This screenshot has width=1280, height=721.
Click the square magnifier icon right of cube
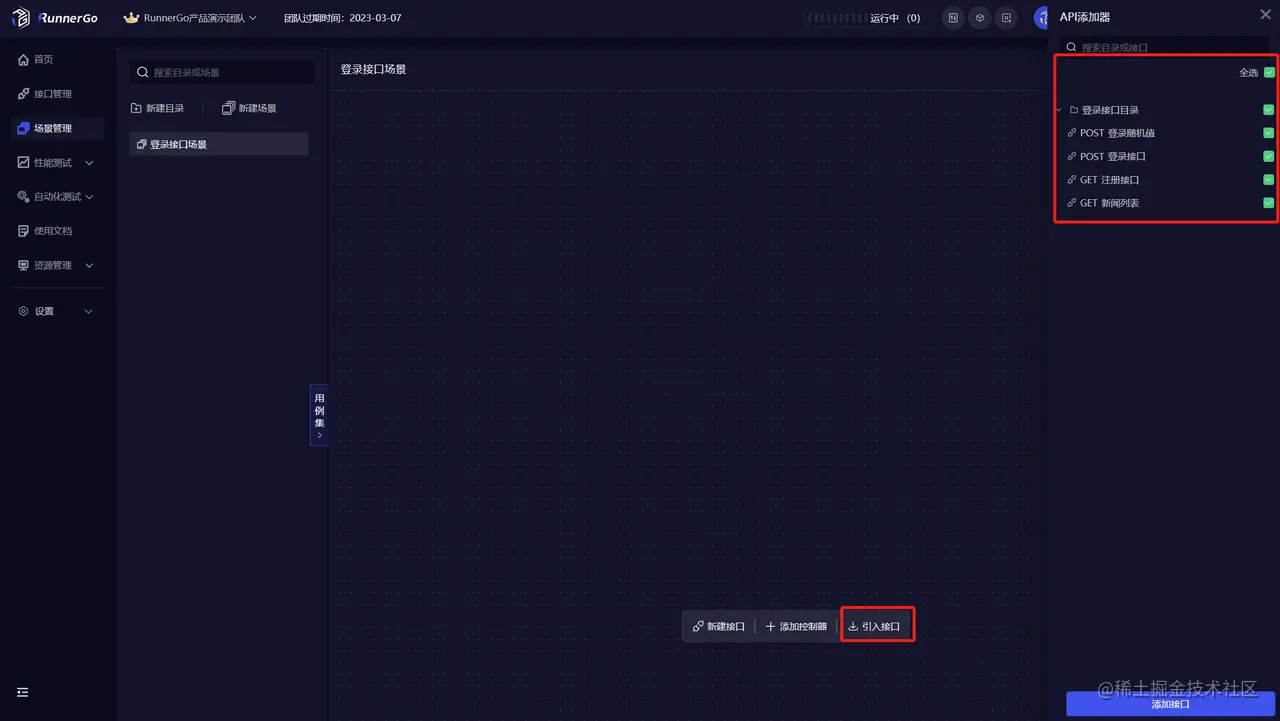pyautogui.click(x=1007, y=18)
